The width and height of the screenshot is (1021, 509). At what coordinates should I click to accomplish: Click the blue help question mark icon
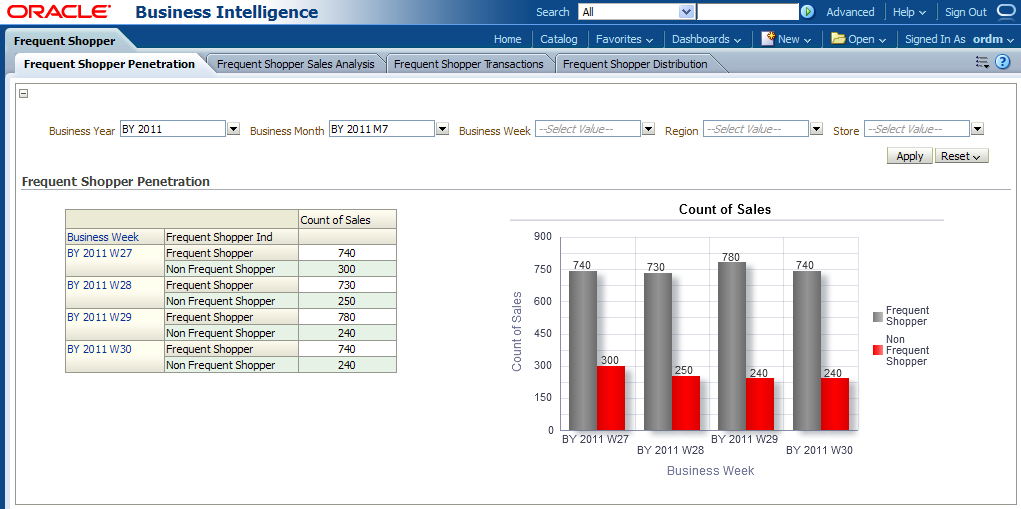coord(1002,62)
